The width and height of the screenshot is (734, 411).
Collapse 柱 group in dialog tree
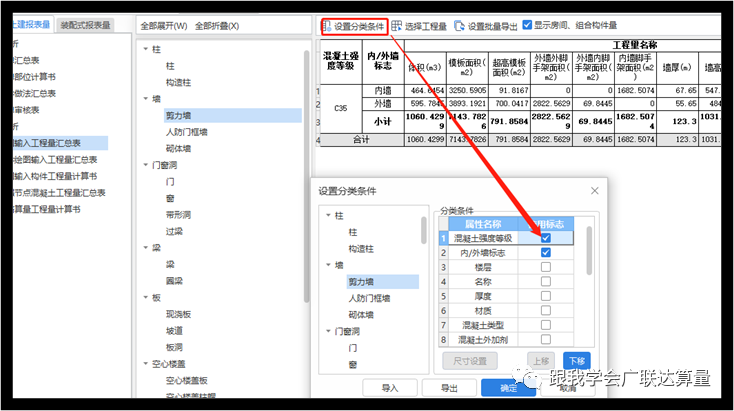pyautogui.click(x=328, y=215)
